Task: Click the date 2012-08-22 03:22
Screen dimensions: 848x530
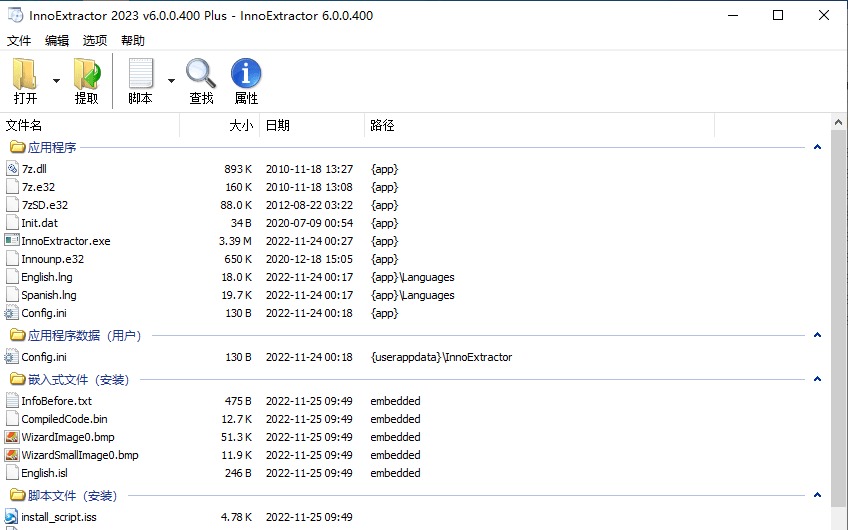Action: pyautogui.click(x=309, y=205)
